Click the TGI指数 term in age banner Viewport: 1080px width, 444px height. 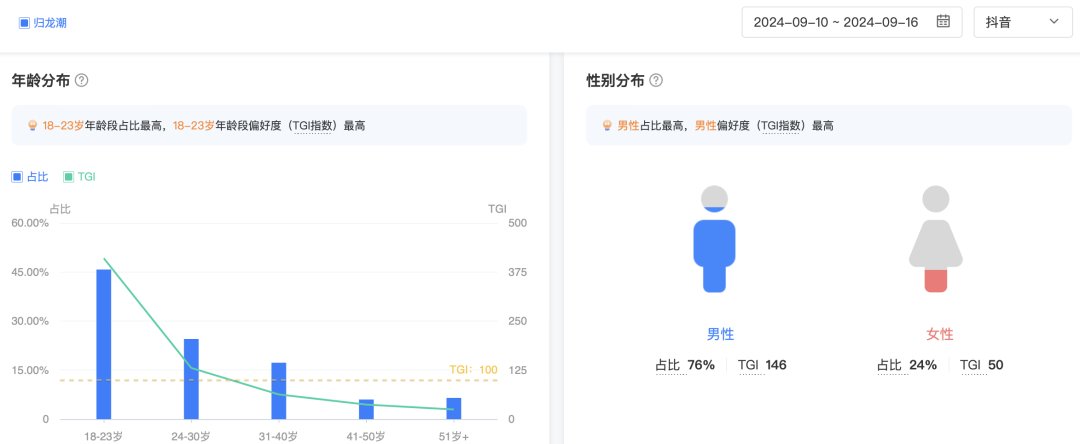tap(312, 126)
